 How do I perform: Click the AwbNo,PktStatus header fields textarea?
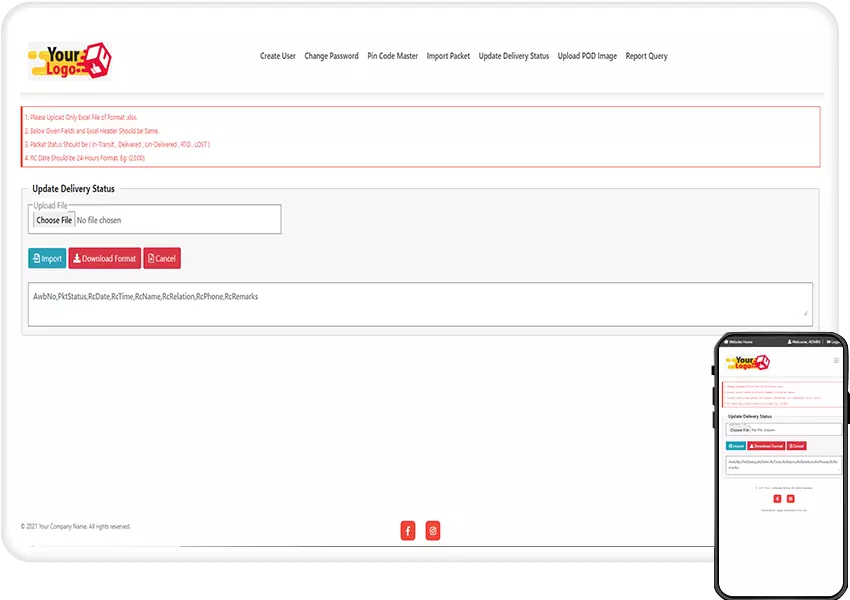click(x=420, y=304)
